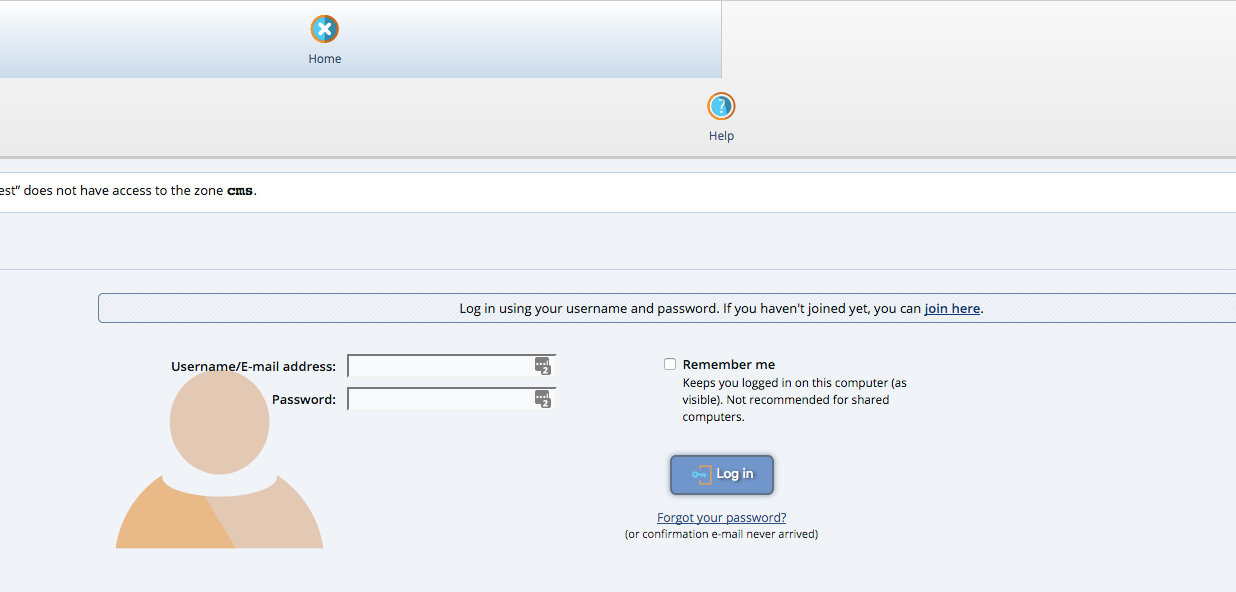Select the Help text label in menu

click(721, 136)
